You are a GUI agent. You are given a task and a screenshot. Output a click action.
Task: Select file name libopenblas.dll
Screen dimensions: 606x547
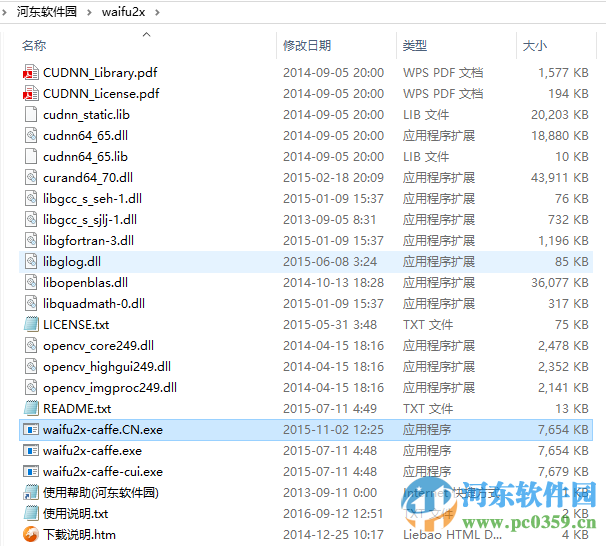(85, 283)
